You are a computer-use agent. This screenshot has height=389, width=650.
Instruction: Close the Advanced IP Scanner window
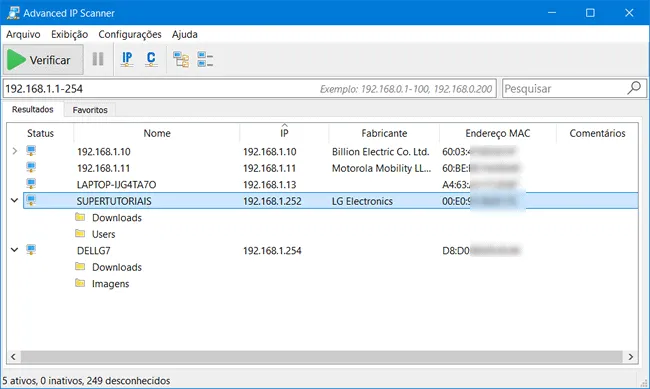point(629,12)
